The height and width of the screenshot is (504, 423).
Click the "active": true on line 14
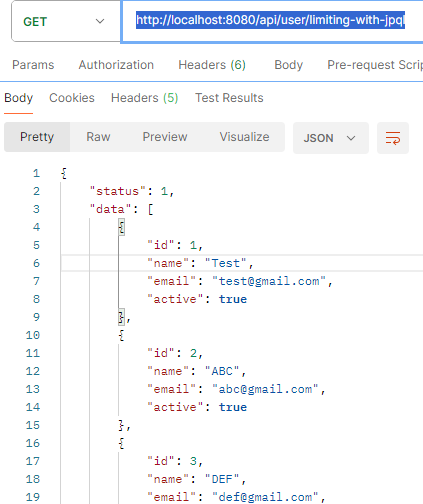tap(197, 407)
